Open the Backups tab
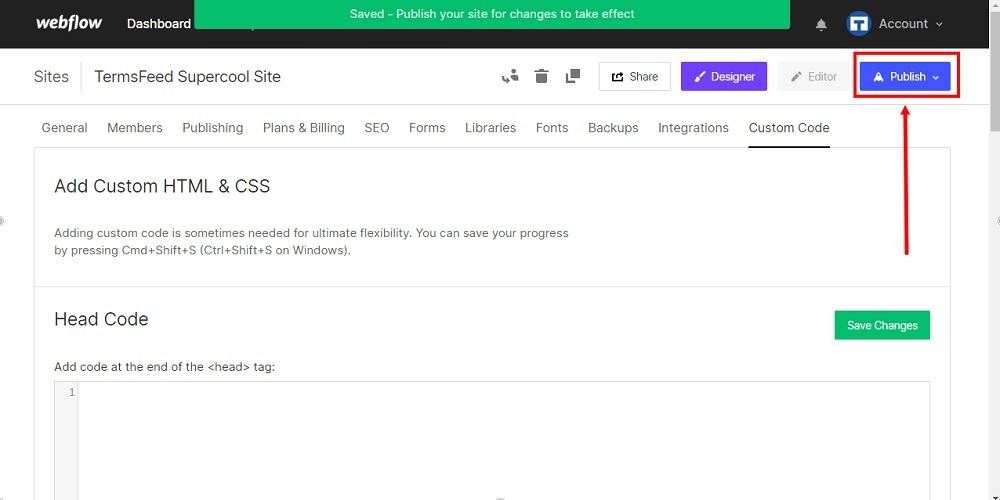 pyautogui.click(x=613, y=128)
